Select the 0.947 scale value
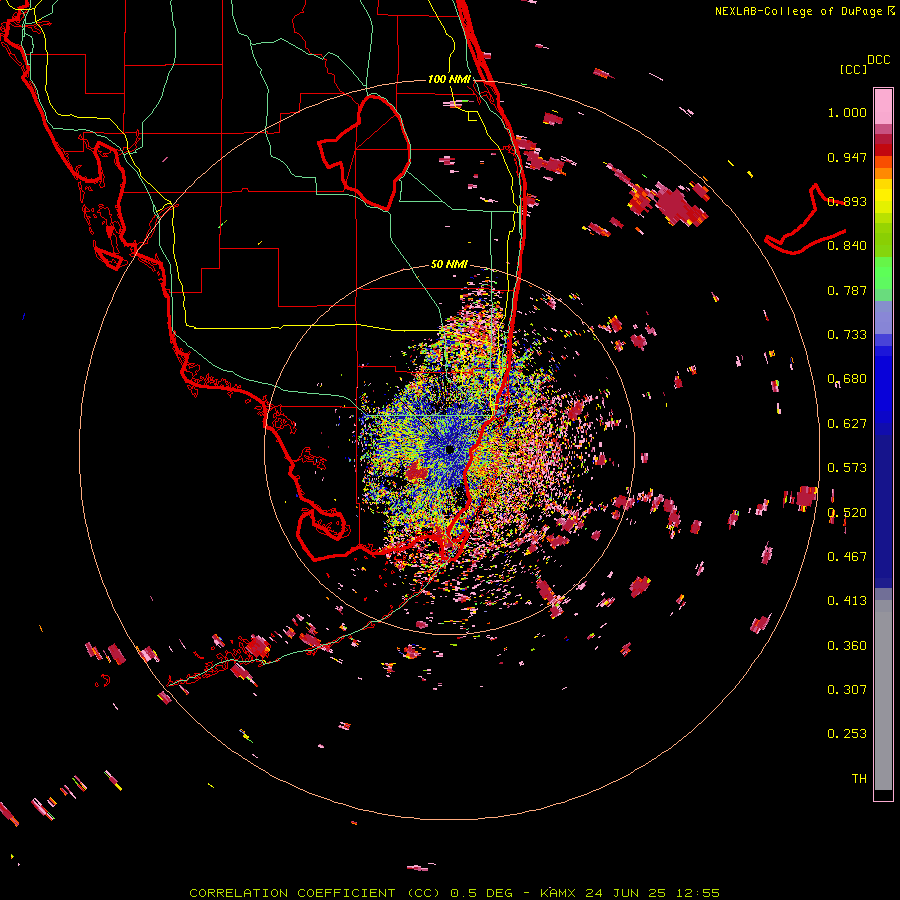This screenshot has width=900, height=900. [x=847, y=157]
